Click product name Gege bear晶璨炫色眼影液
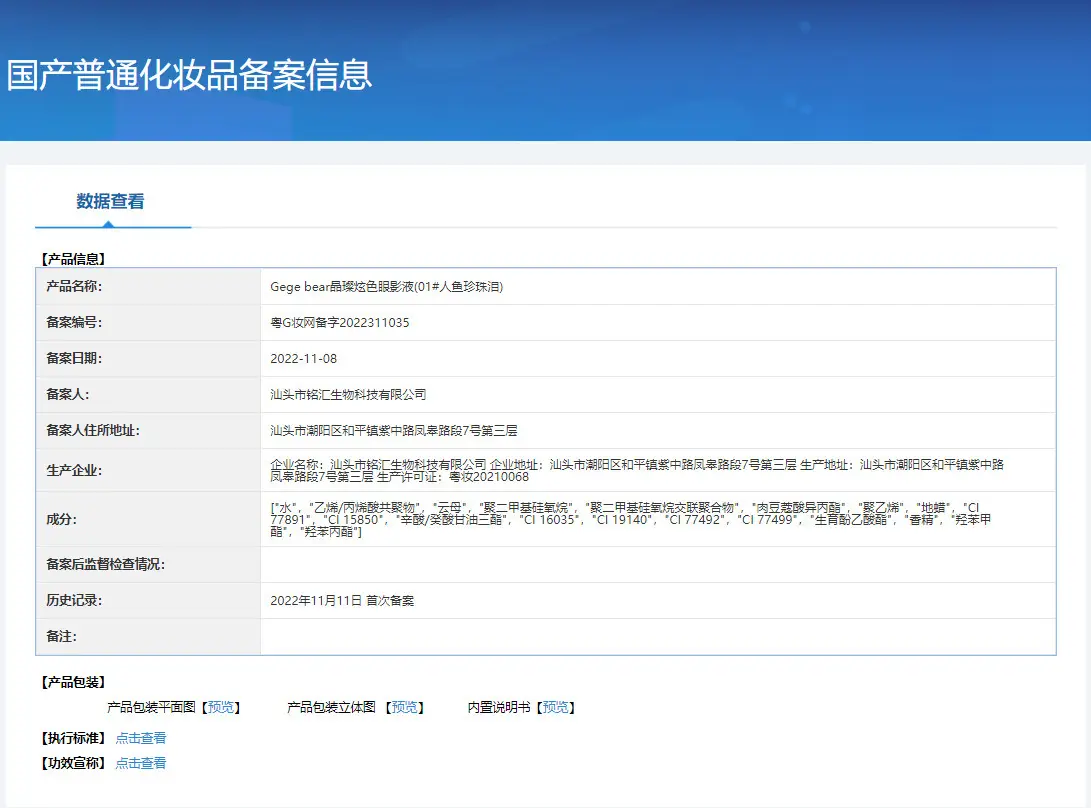Screen dimensions: 1091x808 coord(386,287)
